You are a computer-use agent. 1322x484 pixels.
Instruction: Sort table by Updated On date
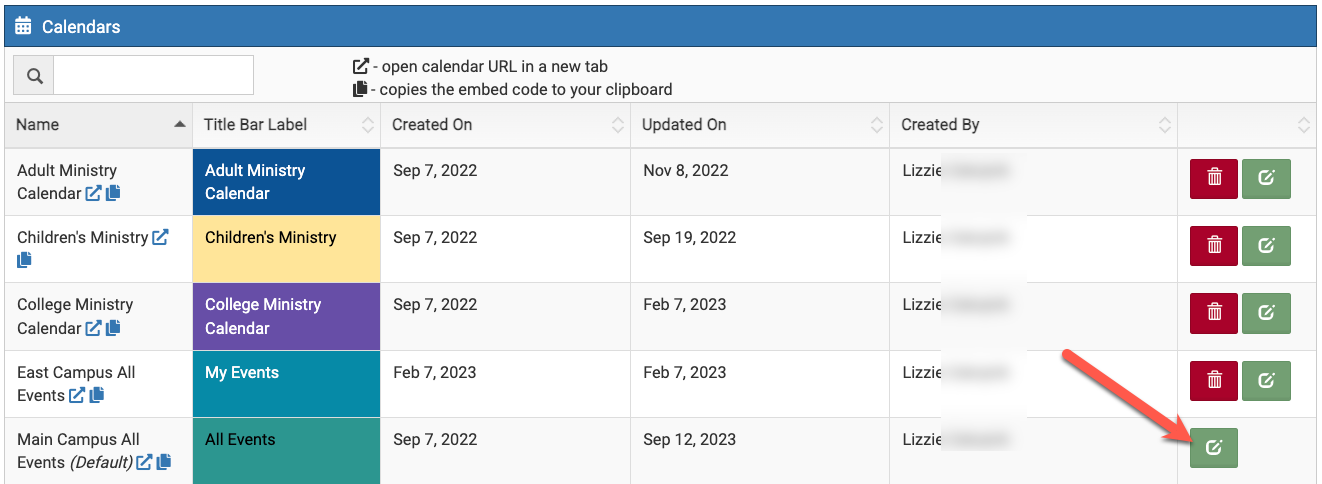point(760,125)
